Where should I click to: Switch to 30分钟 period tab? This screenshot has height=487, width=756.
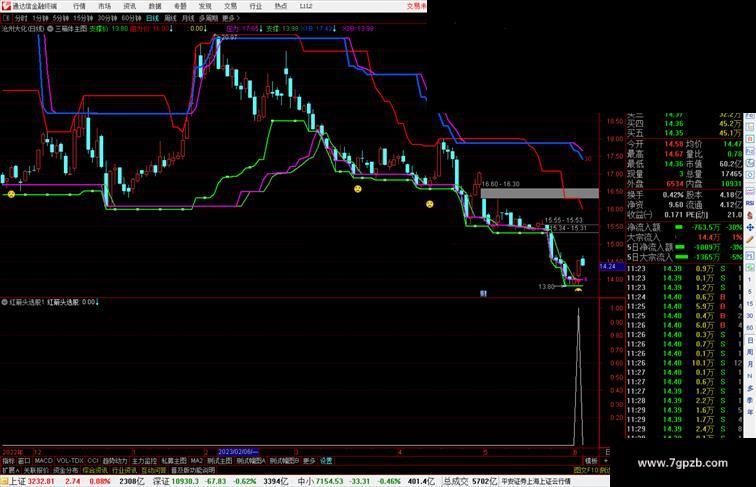tap(107, 18)
